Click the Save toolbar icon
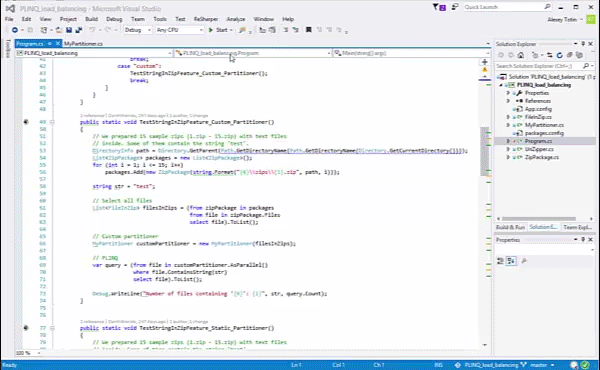This screenshot has width=600, height=370. pyautogui.click(x=69, y=30)
